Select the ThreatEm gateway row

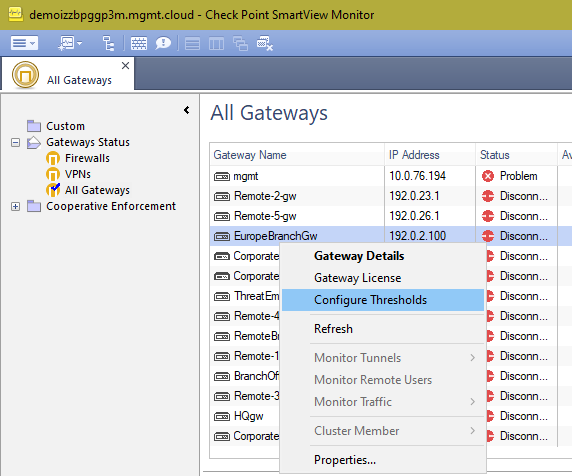point(245,296)
